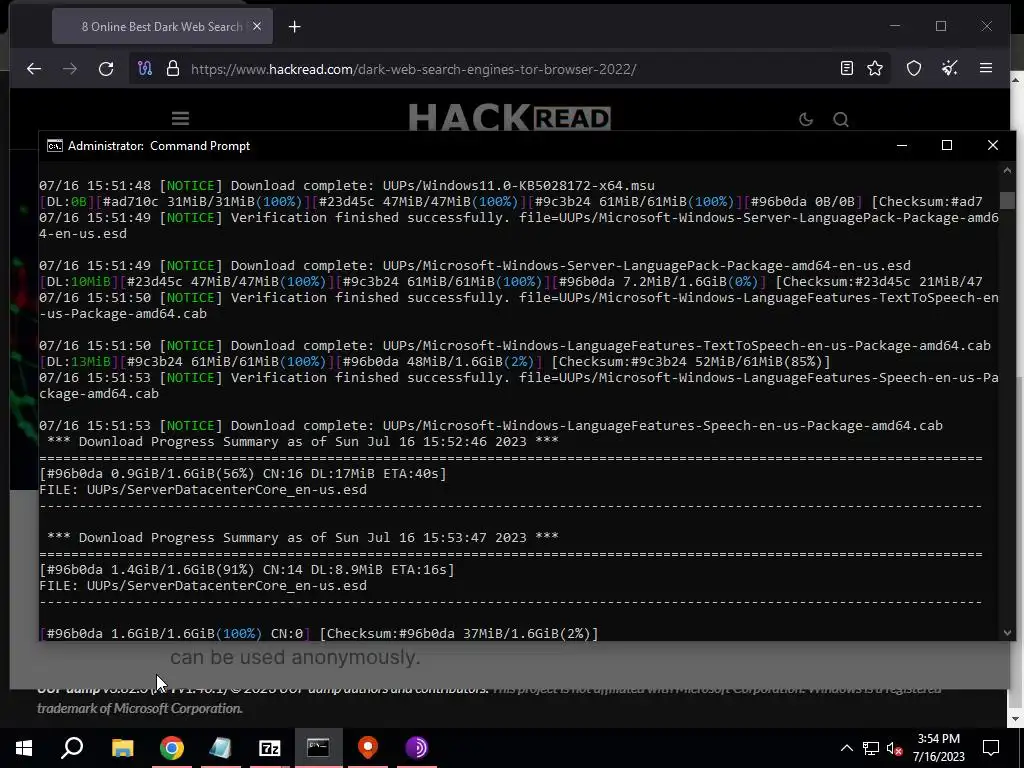Click the browser page scrollbar up arrow
The height and width of the screenshot is (768, 1024).
1016,79
